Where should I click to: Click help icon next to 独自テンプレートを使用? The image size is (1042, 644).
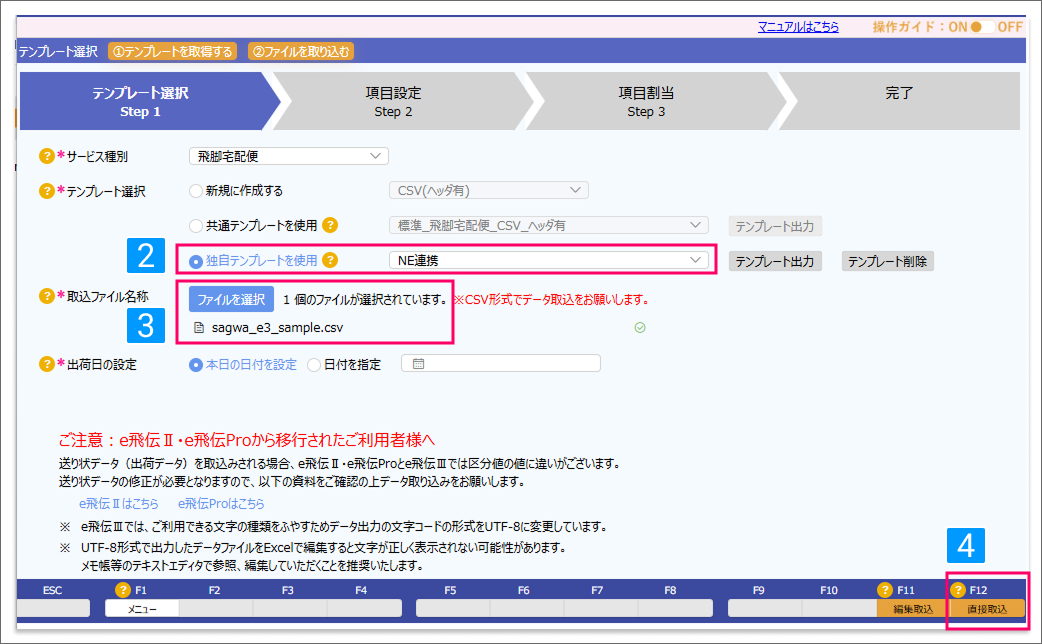[x=330, y=260]
